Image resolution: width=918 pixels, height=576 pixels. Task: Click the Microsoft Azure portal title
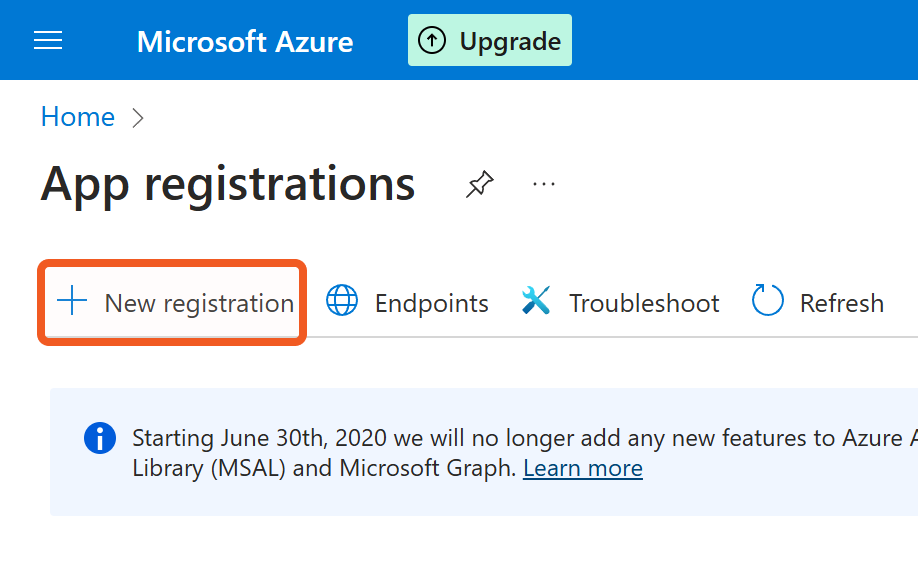click(x=245, y=41)
